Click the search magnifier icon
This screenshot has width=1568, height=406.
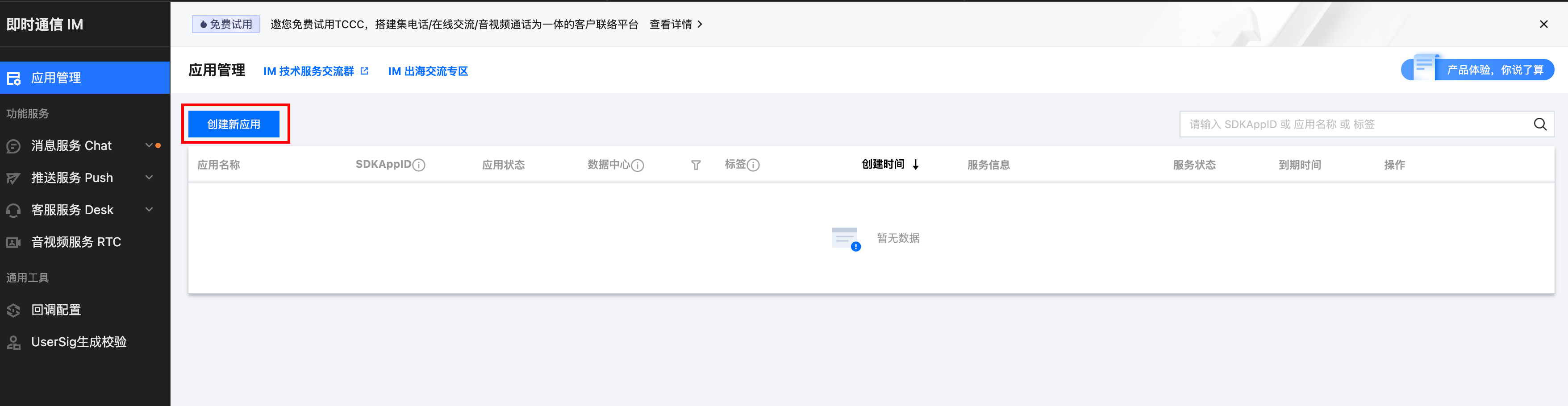coord(1540,124)
